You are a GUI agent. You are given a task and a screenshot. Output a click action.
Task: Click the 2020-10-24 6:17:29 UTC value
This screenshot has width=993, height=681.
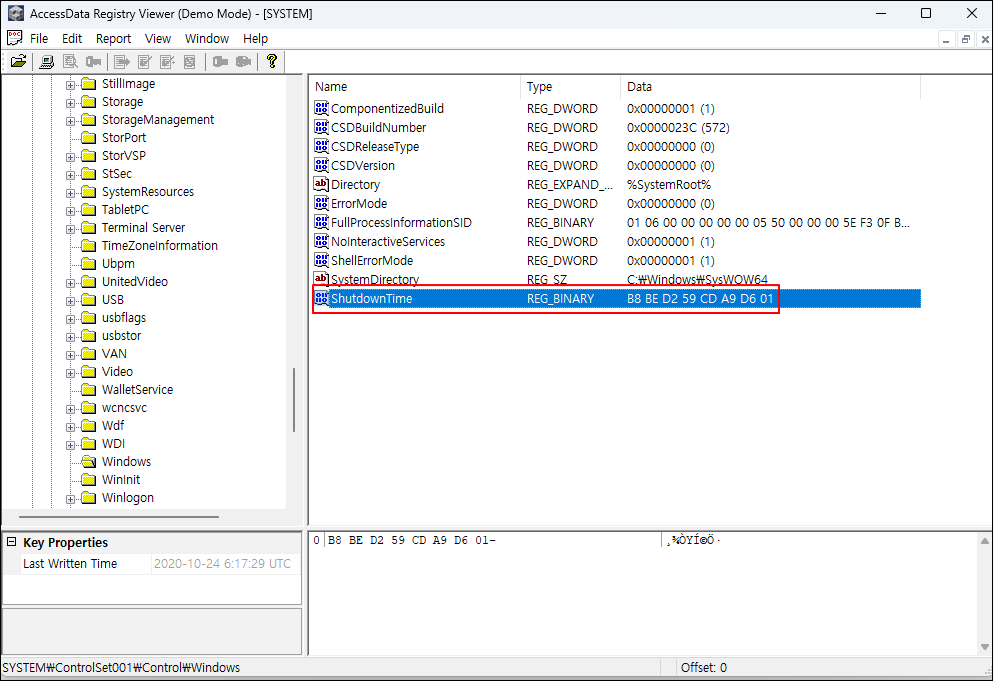[x=222, y=563]
